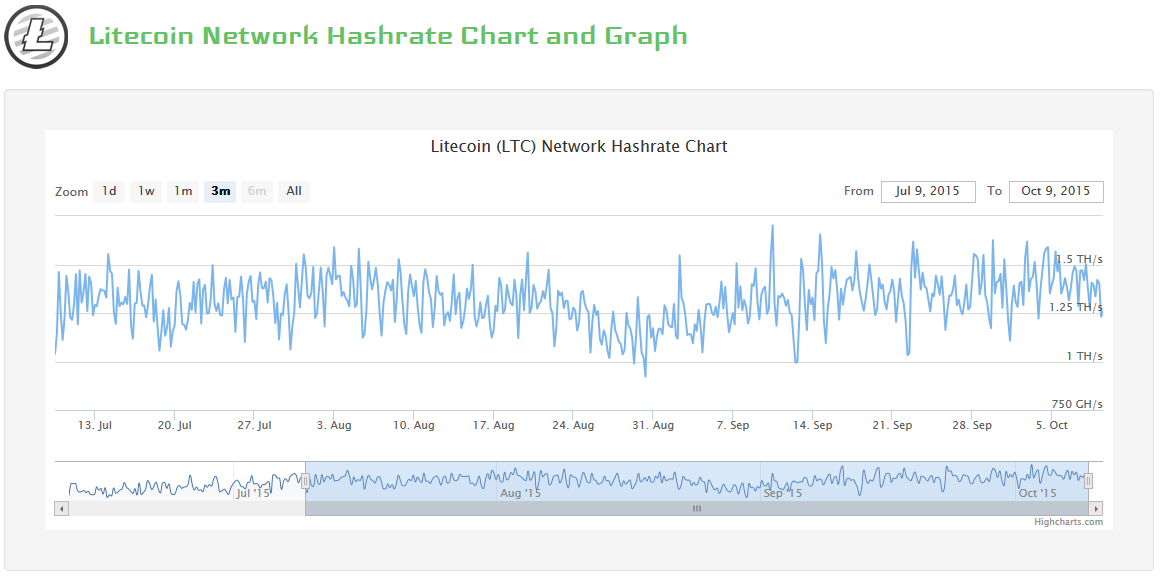Click the From date field Jul 9, 2015

pyautogui.click(x=928, y=192)
